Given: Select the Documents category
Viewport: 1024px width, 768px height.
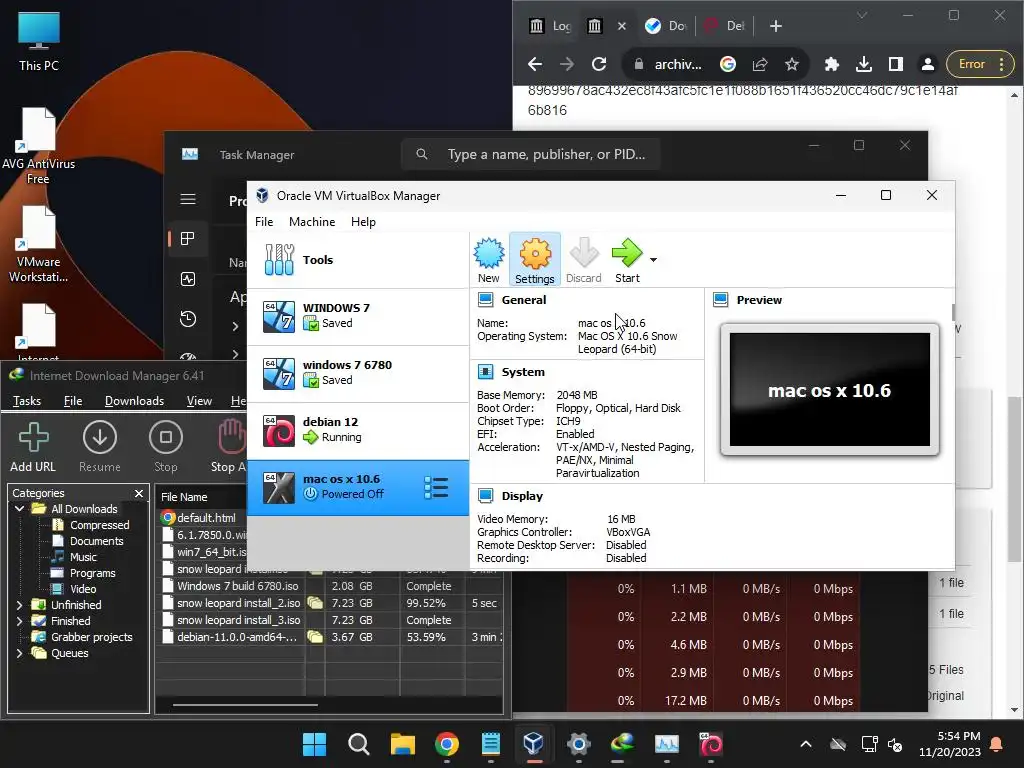Looking at the screenshot, I should [96, 541].
